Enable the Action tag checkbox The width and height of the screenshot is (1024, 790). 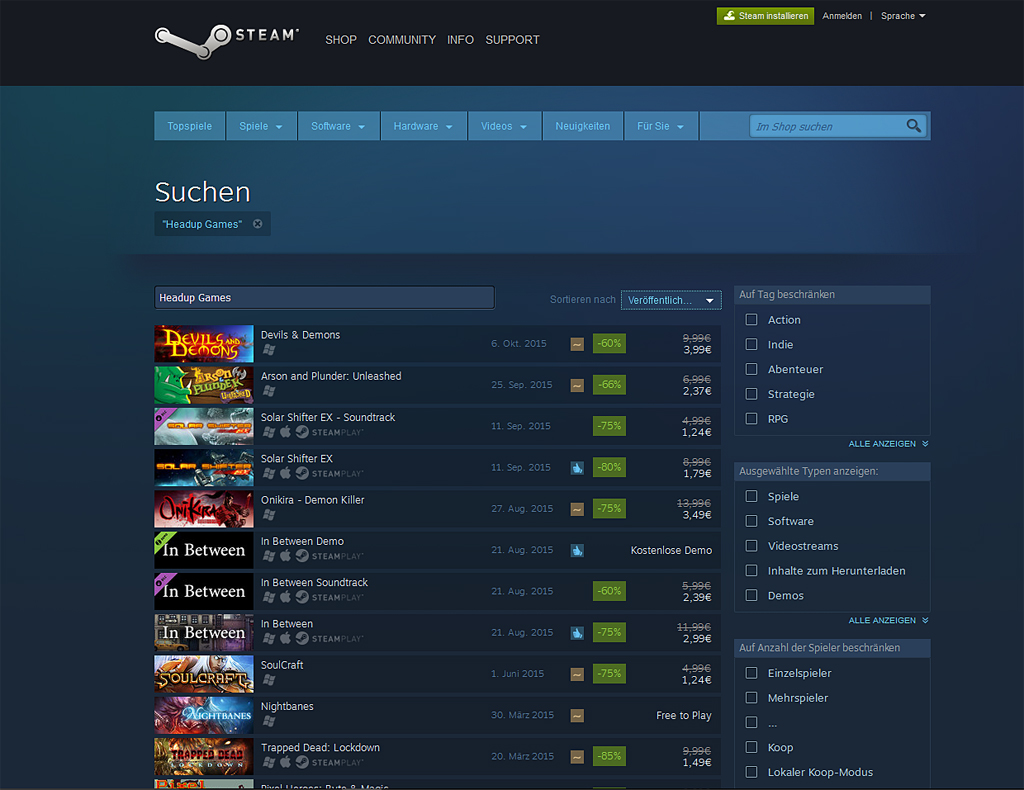752,320
